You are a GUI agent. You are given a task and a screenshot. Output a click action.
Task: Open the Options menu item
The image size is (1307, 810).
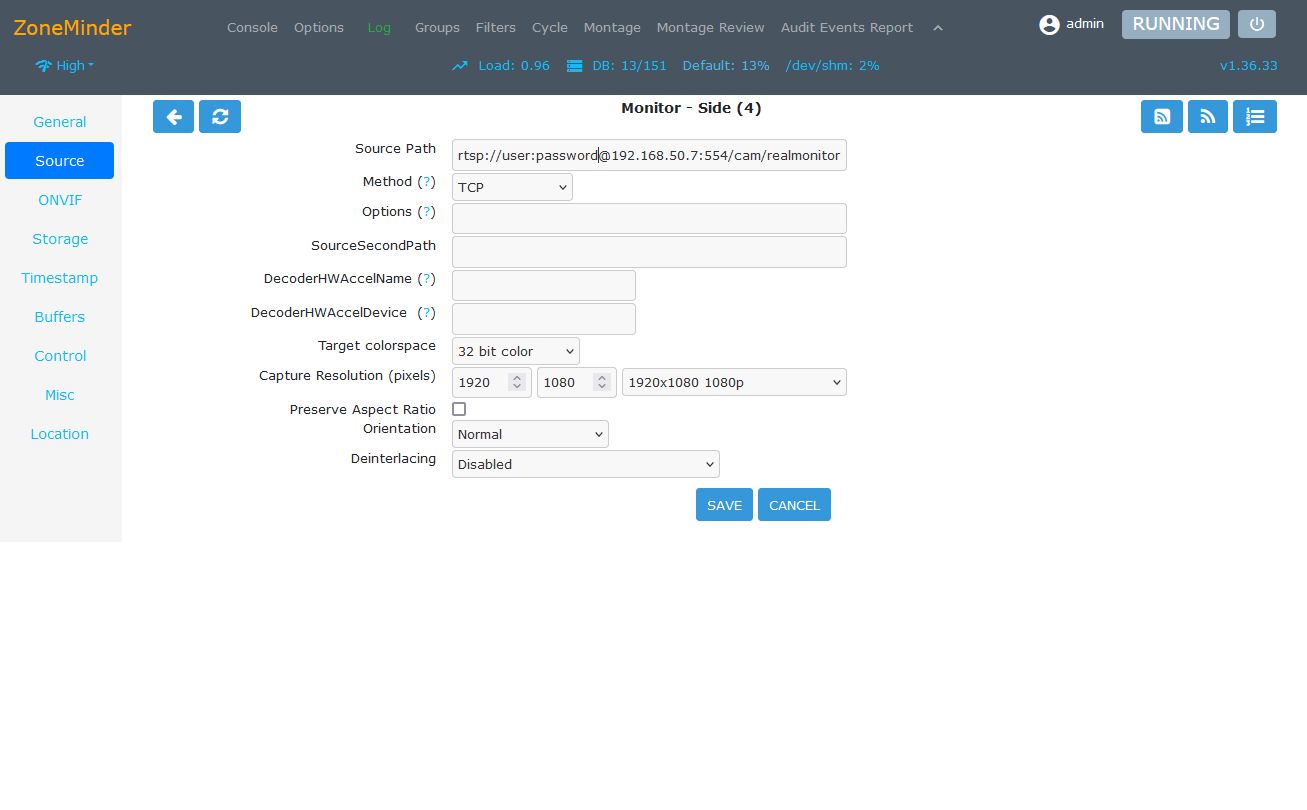pyautogui.click(x=319, y=28)
